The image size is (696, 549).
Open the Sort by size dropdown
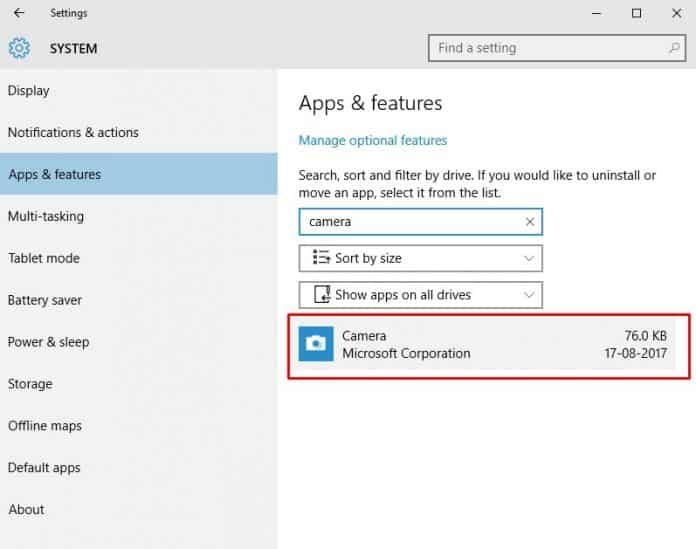pos(420,258)
